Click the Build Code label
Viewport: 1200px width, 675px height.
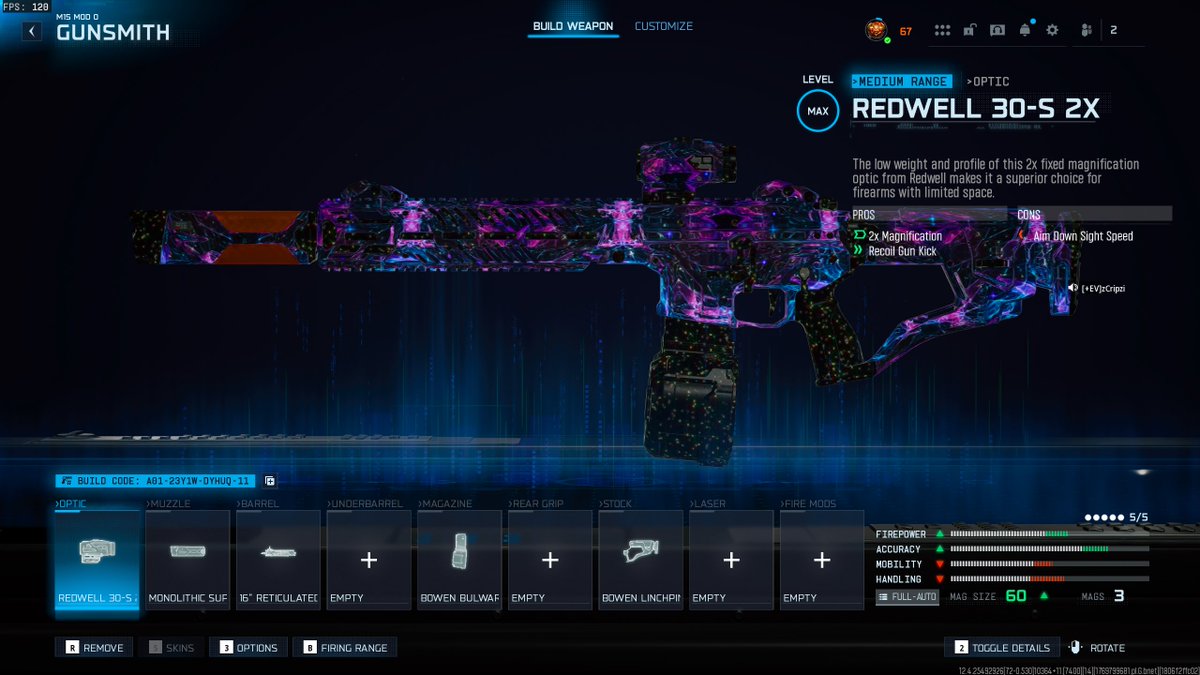157,481
